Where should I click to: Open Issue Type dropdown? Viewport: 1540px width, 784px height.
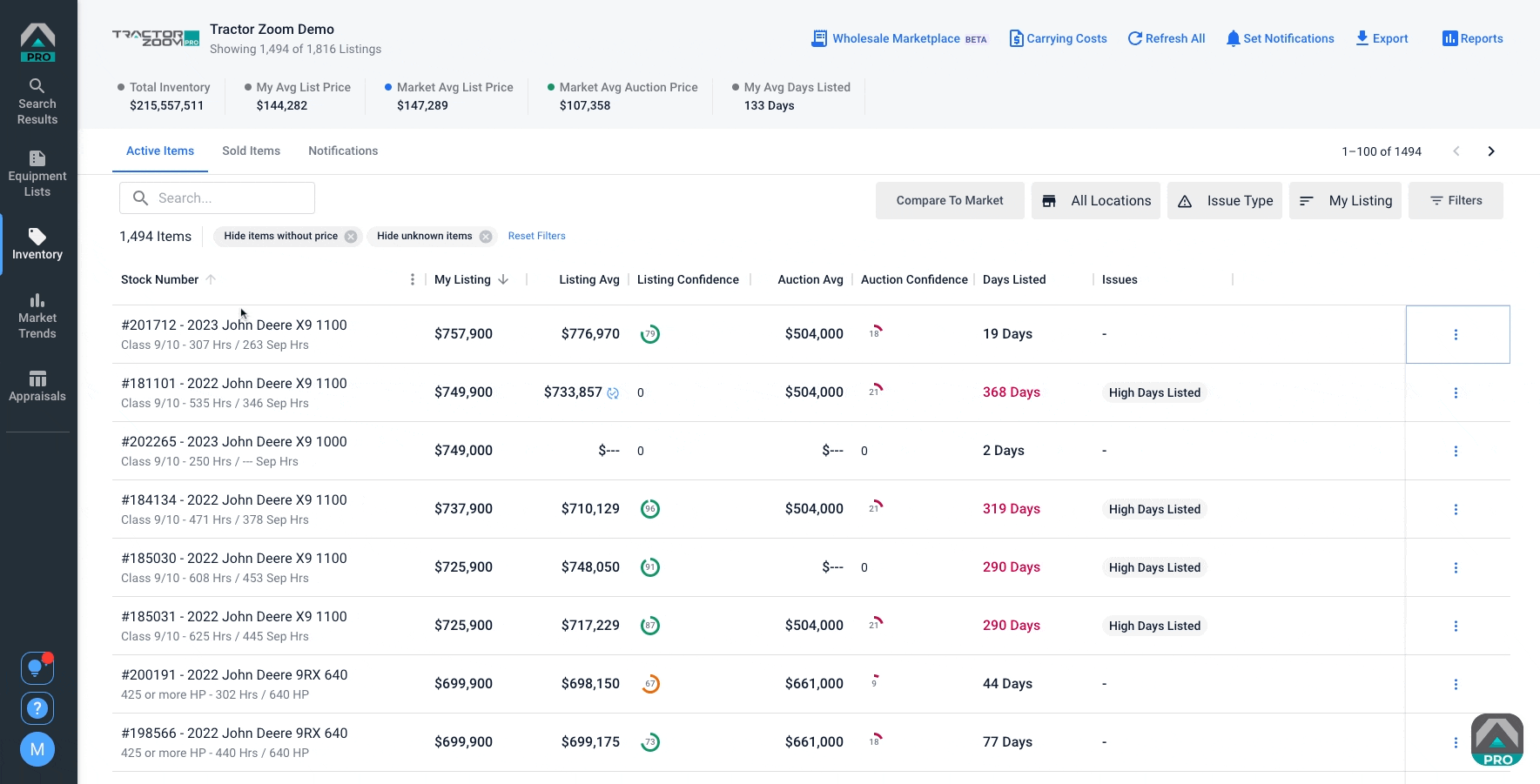[1225, 200]
